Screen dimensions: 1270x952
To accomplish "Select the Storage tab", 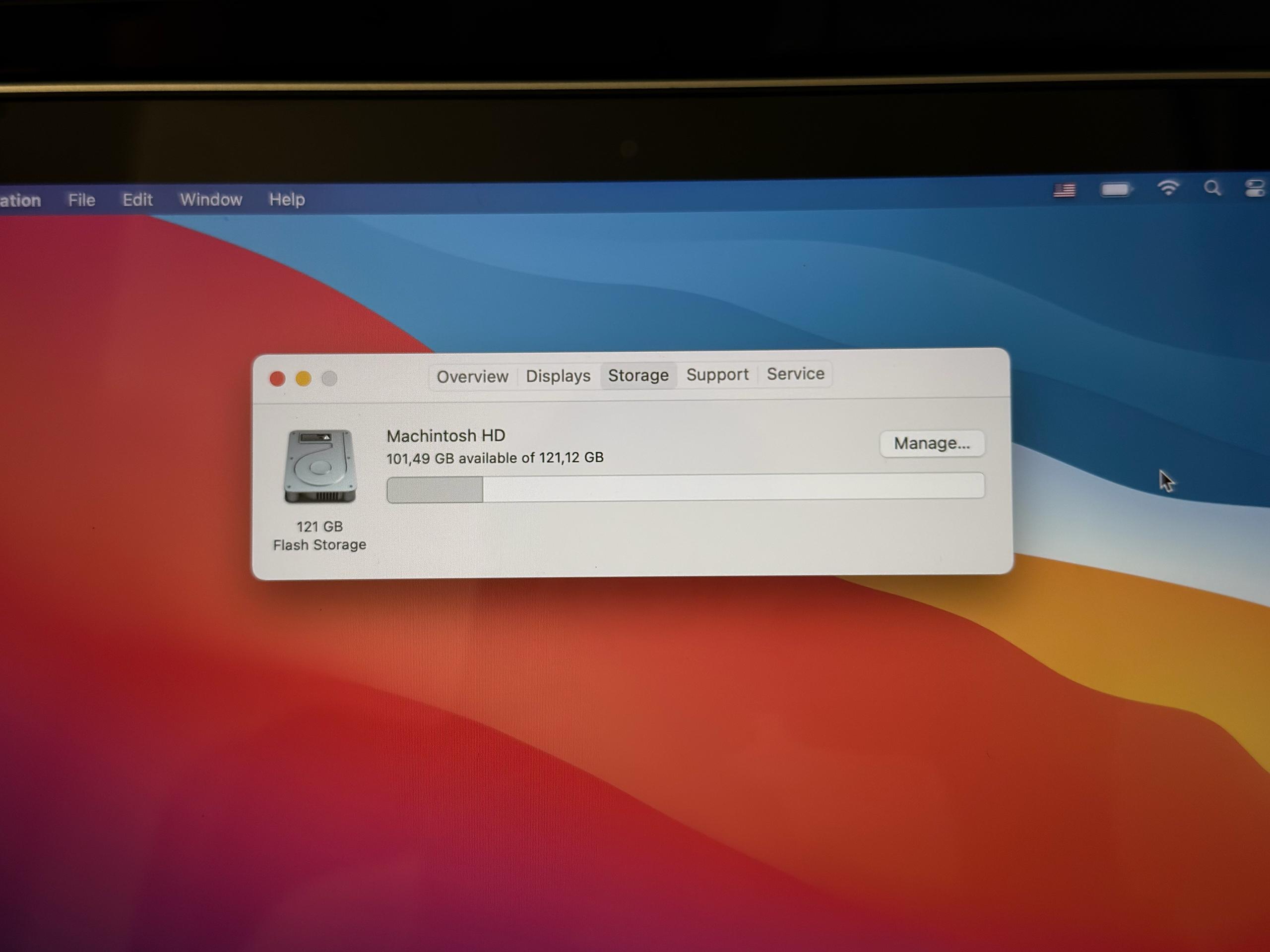I will pyautogui.click(x=638, y=375).
